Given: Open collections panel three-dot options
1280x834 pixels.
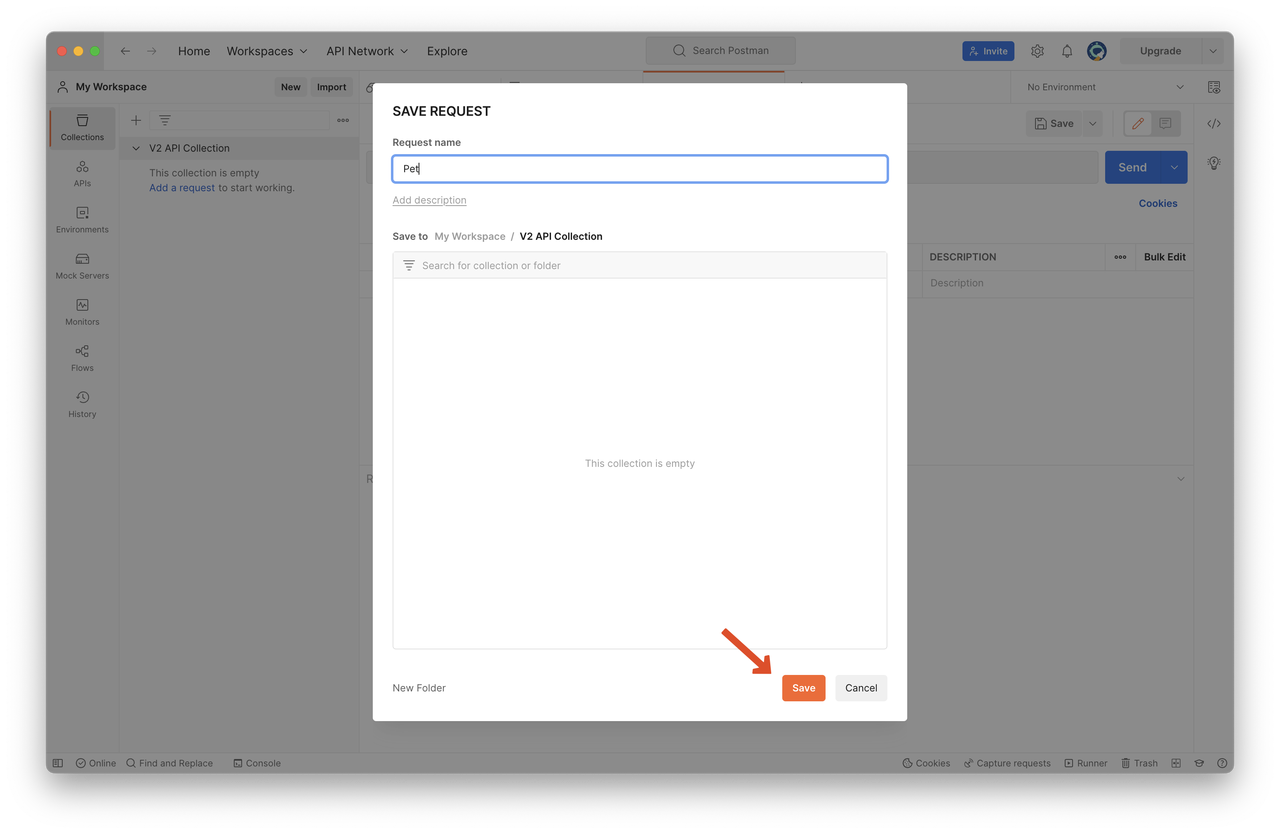Looking at the screenshot, I should click(343, 120).
